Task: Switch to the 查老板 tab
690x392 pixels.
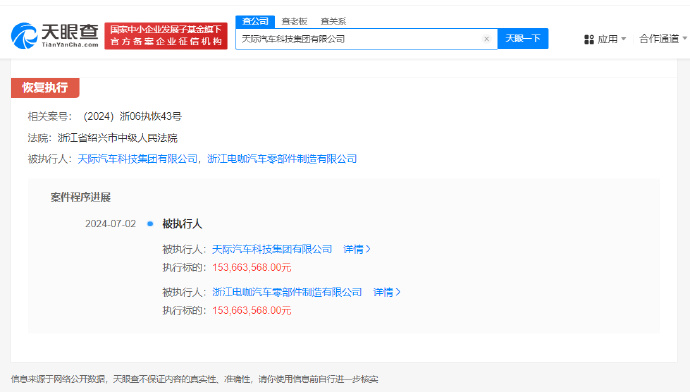Action: 294,21
